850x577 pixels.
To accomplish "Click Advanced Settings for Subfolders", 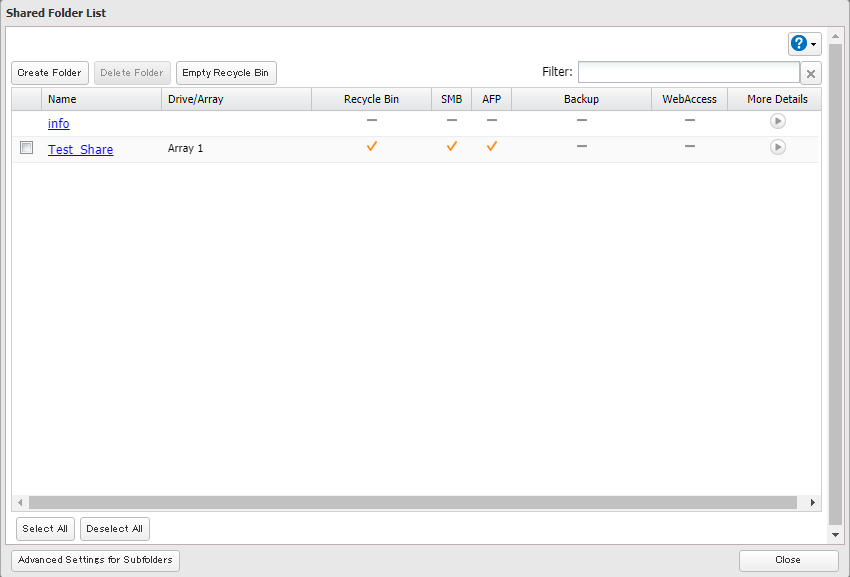I will pos(95,560).
